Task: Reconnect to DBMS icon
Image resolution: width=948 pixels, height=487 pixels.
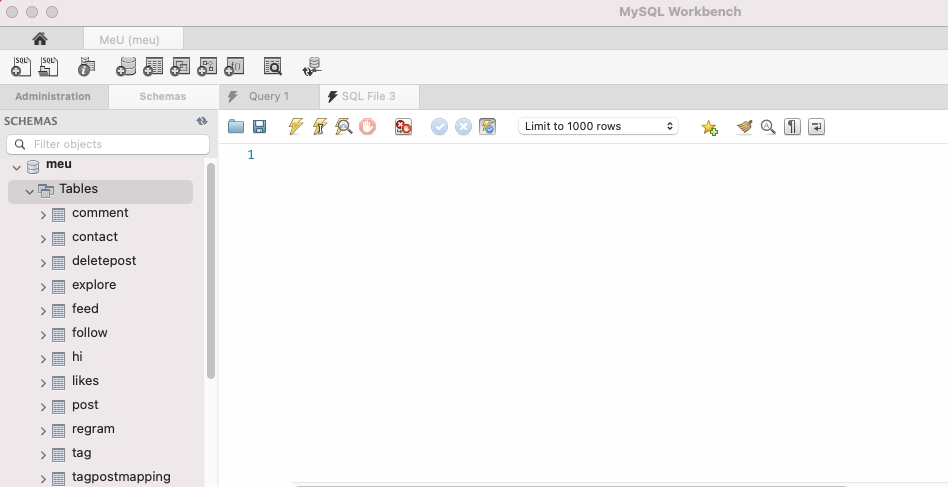Action: tap(312, 66)
